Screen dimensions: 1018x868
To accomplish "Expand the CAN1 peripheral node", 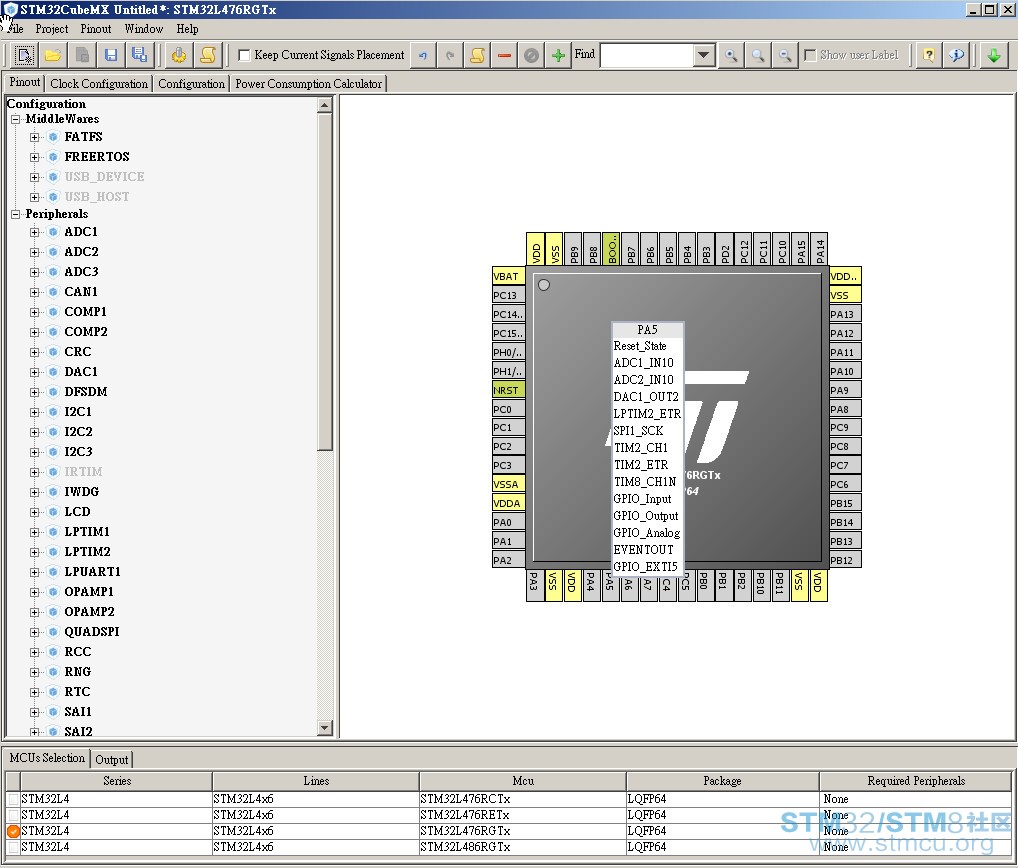I will 34,292.
